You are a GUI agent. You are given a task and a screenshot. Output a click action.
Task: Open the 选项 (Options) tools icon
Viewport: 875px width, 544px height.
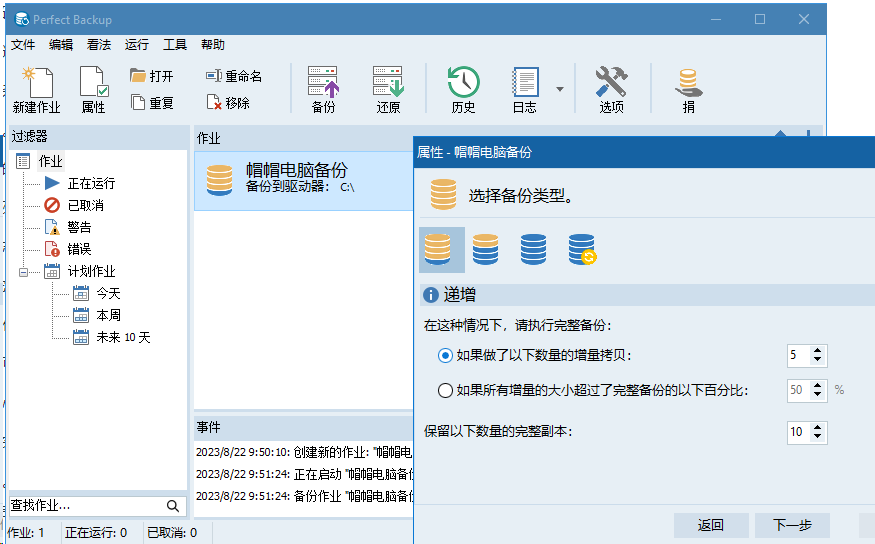click(611, 88)
